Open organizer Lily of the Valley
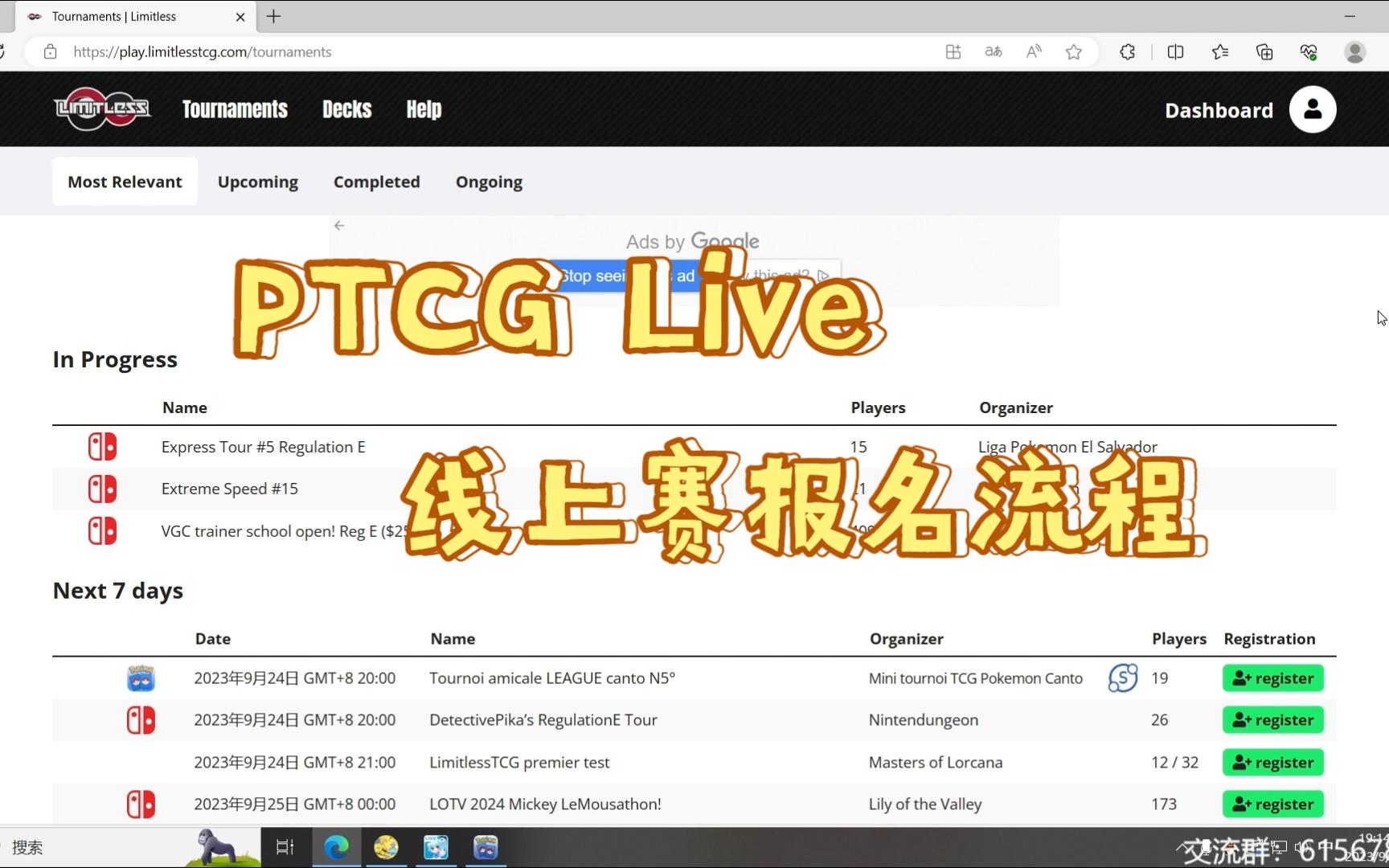 (925, 804)
